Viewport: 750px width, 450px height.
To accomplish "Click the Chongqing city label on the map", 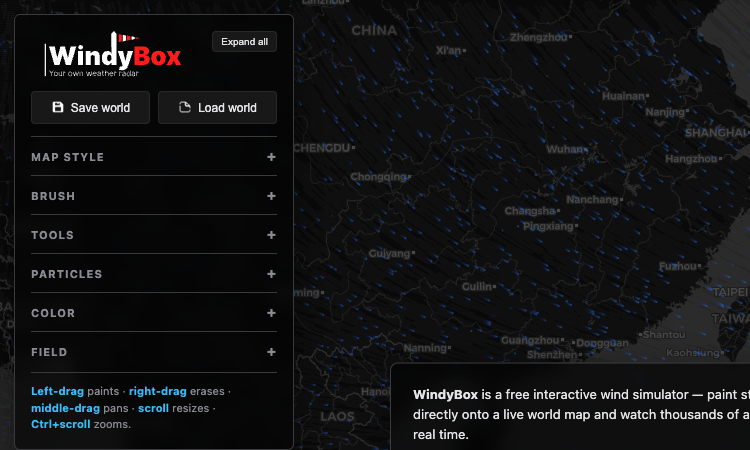I will [378, 177].
